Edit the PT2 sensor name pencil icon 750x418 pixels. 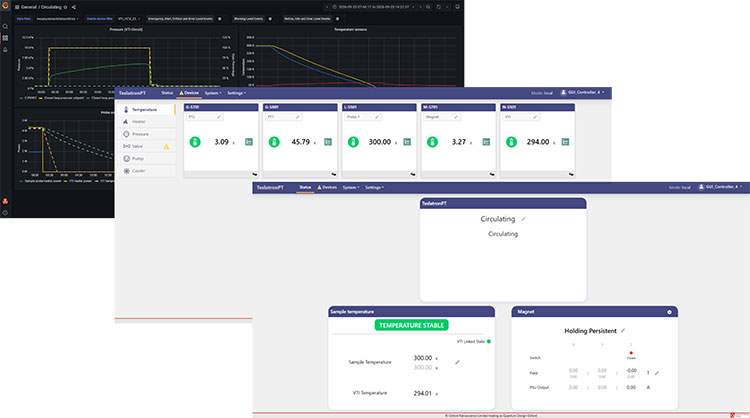[x=219, y=117]
